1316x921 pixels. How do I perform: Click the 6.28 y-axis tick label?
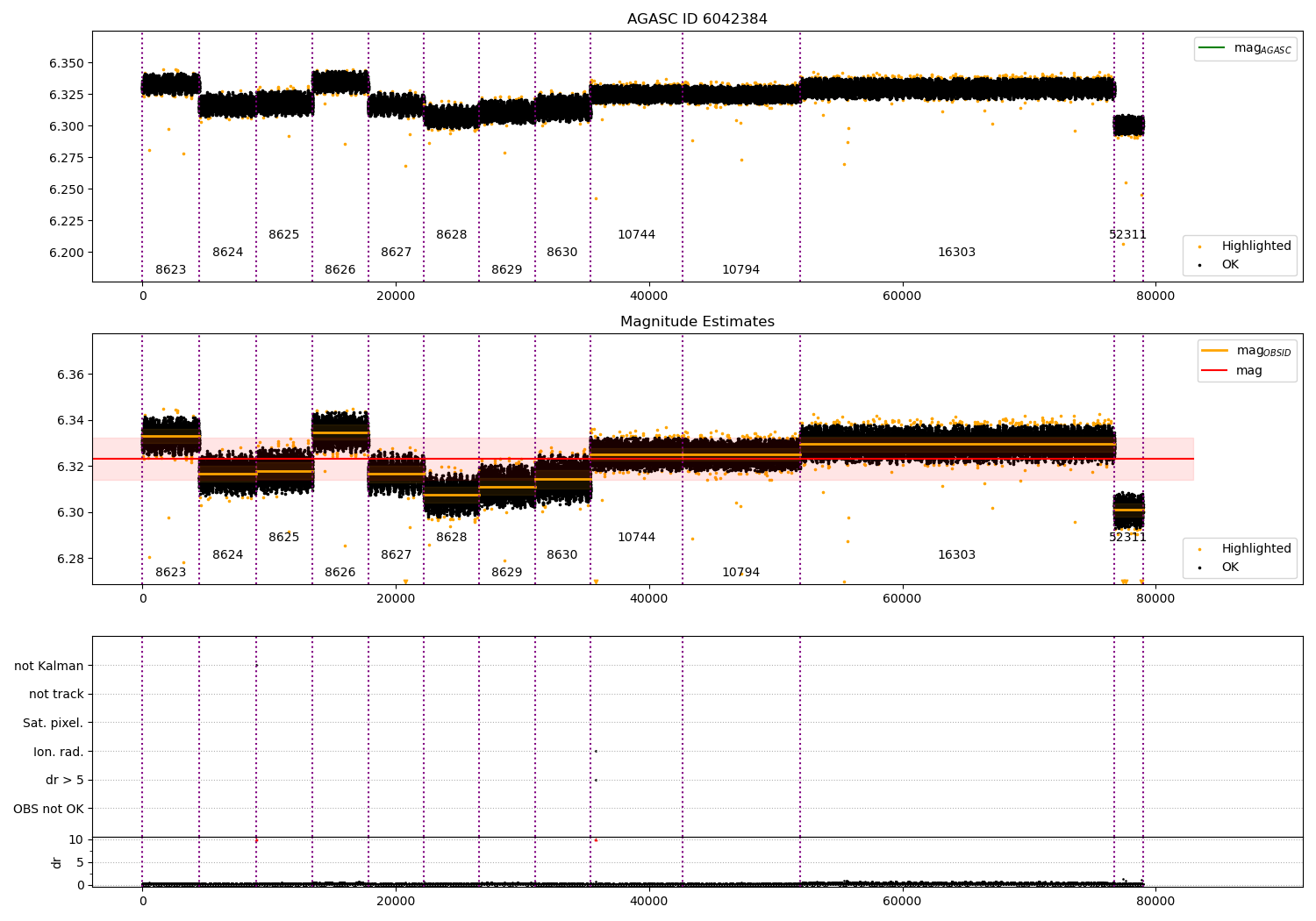point(70,560)
